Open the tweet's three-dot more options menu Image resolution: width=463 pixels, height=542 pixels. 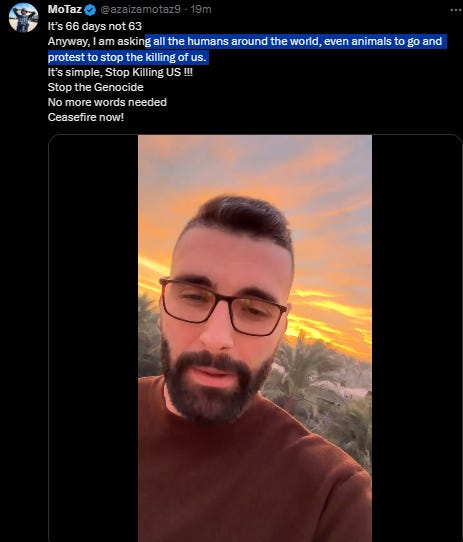pyautogui.click(x=456, y=10)
